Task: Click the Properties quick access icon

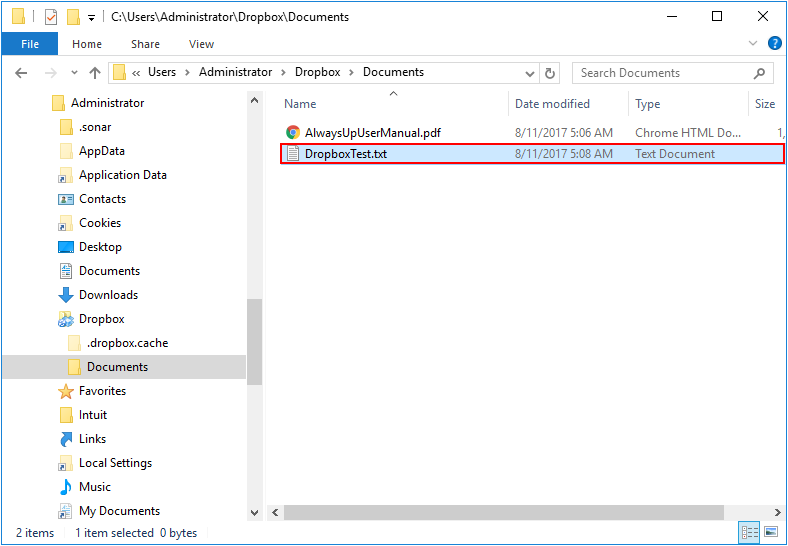Action: 51,17
